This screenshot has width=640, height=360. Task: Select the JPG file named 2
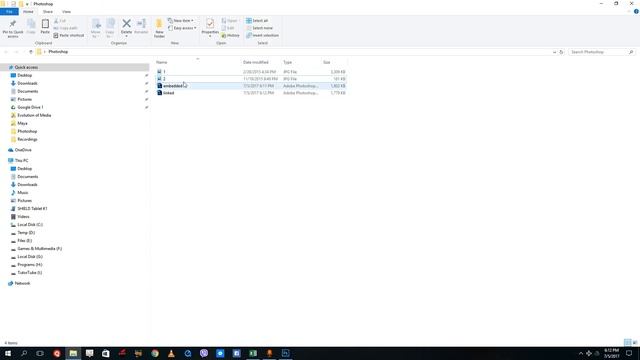[251, 79]
